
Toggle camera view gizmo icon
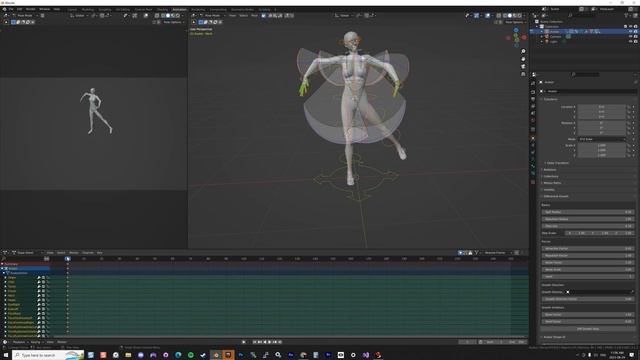pyautogui.click(x=523, y=66)
